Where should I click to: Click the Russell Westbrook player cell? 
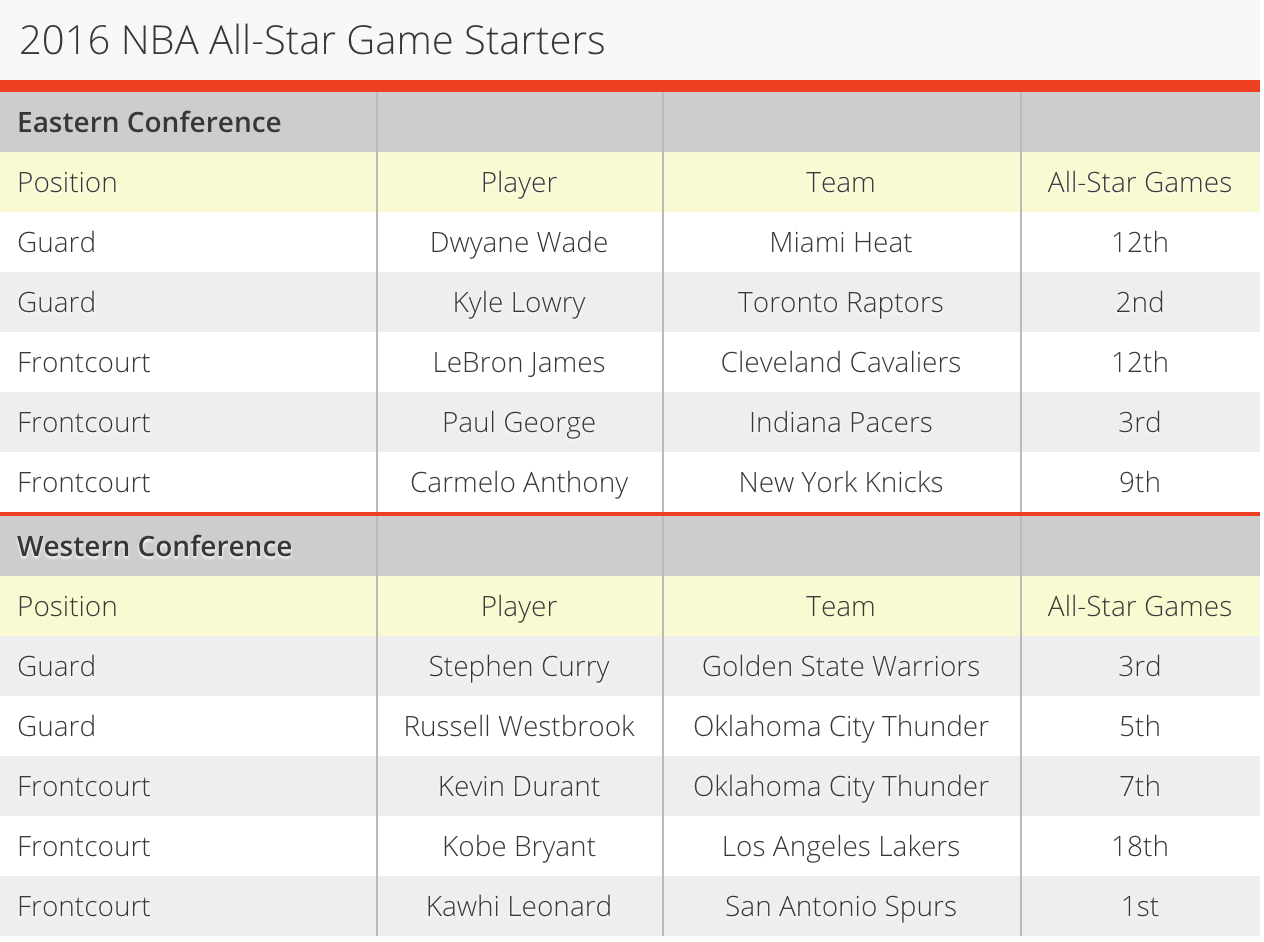pos(519,727)
